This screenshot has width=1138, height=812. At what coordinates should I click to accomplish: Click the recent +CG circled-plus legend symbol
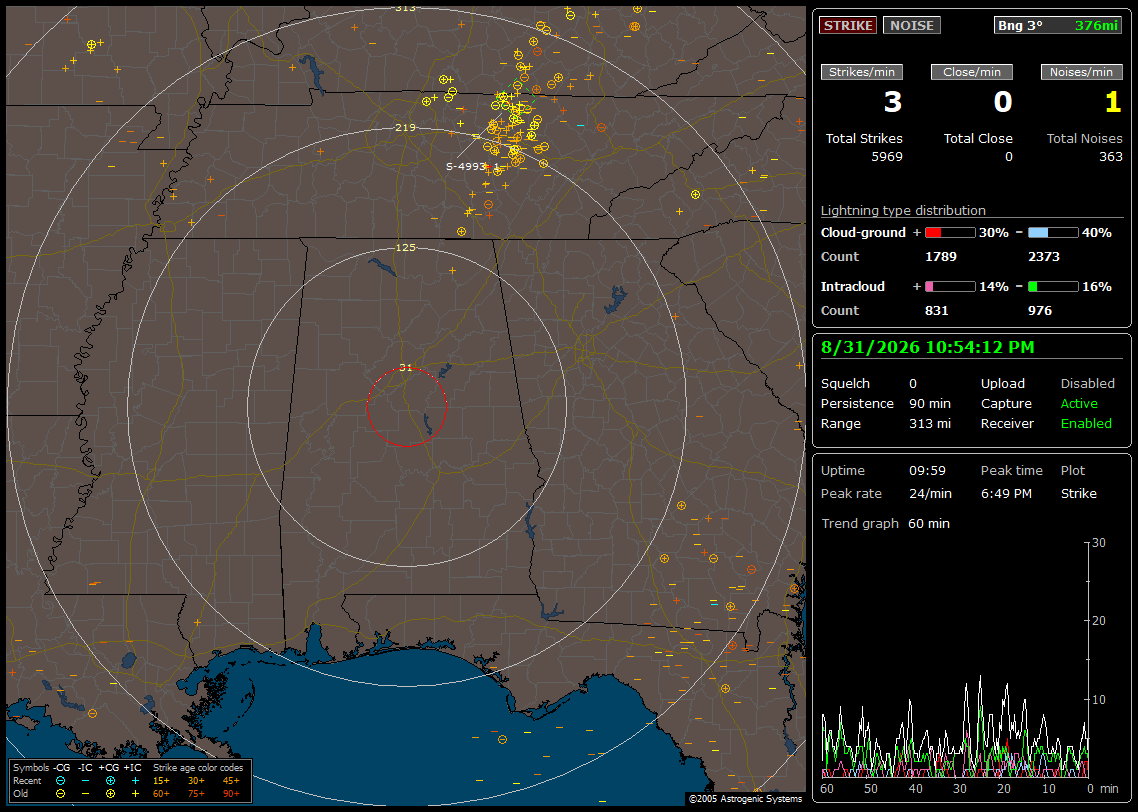coord(110,781)
